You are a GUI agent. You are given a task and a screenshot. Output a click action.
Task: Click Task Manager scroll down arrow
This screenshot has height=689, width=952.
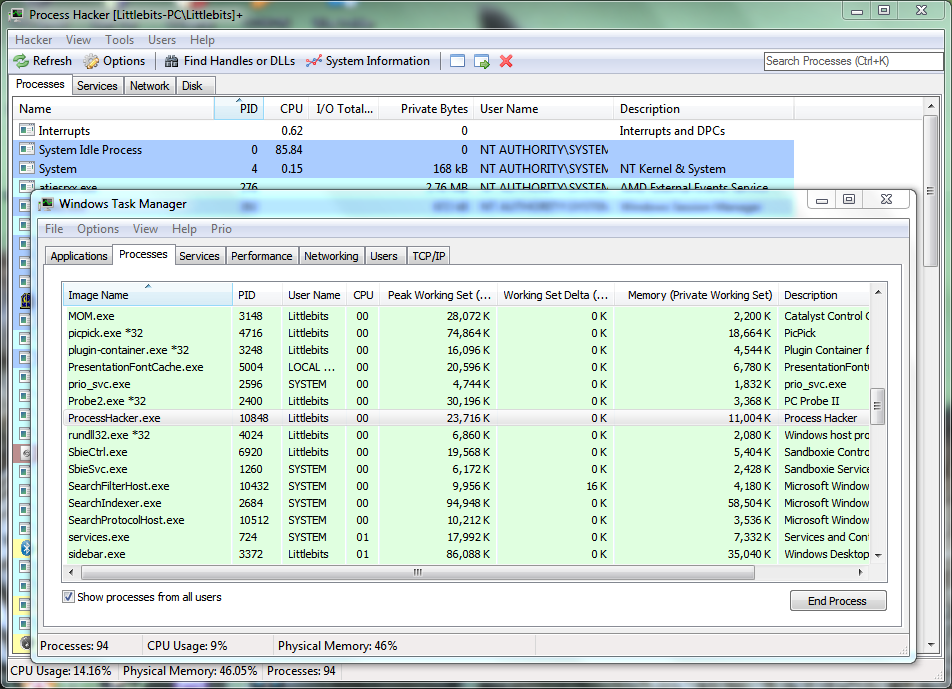click(878, 555)
